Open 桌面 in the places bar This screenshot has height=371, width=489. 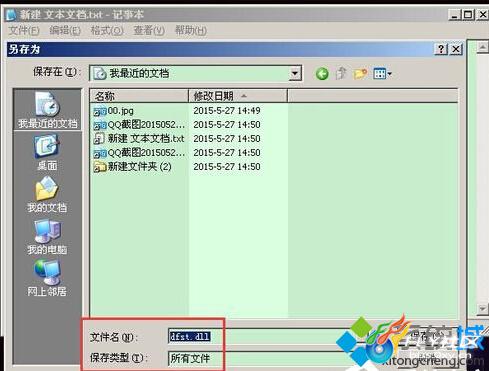47,152
